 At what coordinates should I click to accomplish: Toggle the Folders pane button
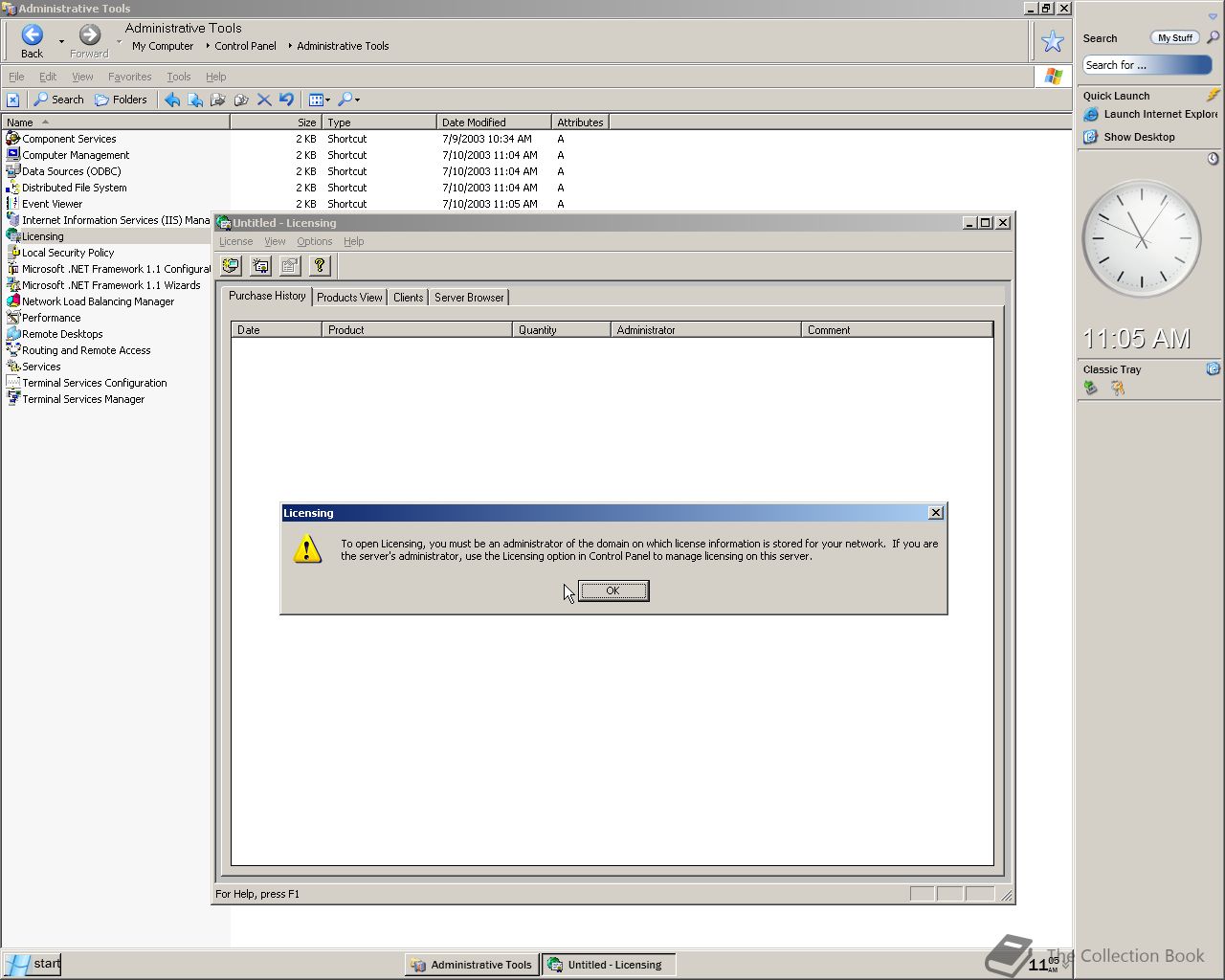pos(121,100)
